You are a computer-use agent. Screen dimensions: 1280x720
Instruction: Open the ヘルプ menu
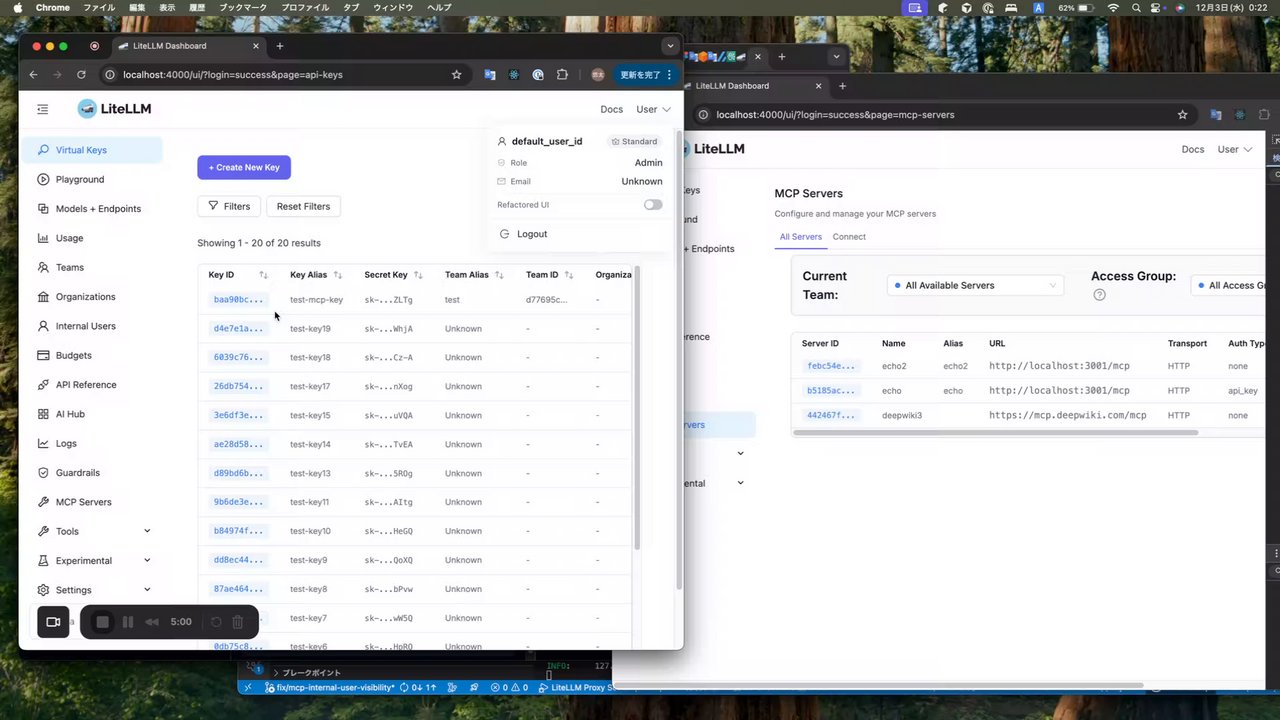coord(439,8)
